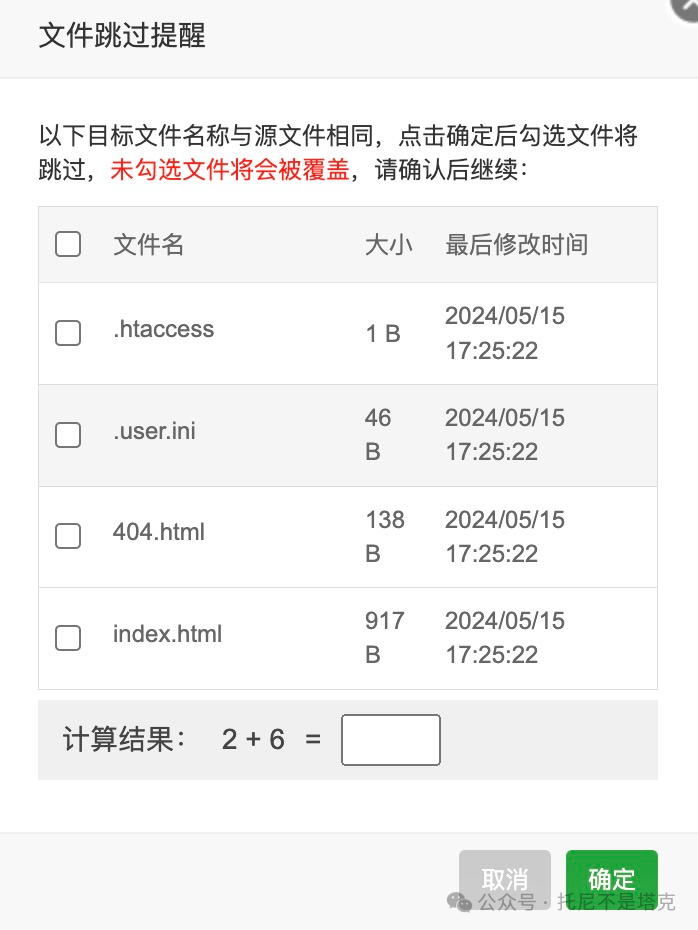This screenshot has height=930, width=698.
Task: Focus the calculation result input box
Action: pyautogui.click(x=391, y=740)
